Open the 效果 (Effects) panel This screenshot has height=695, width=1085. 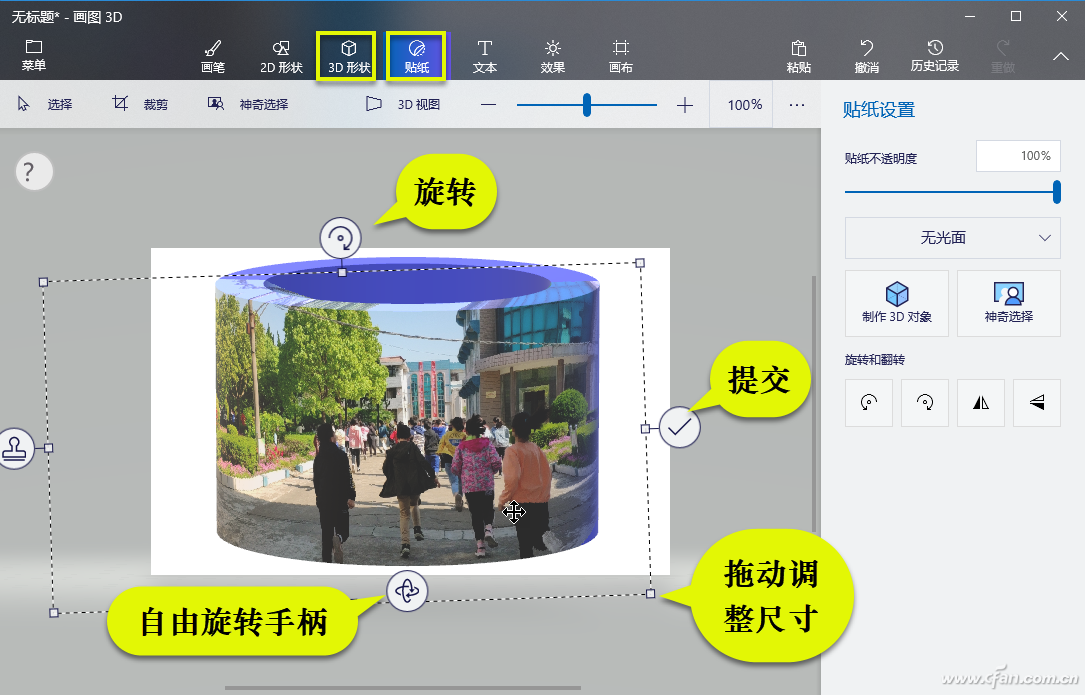pyautogui.click(x=553, y=55)
